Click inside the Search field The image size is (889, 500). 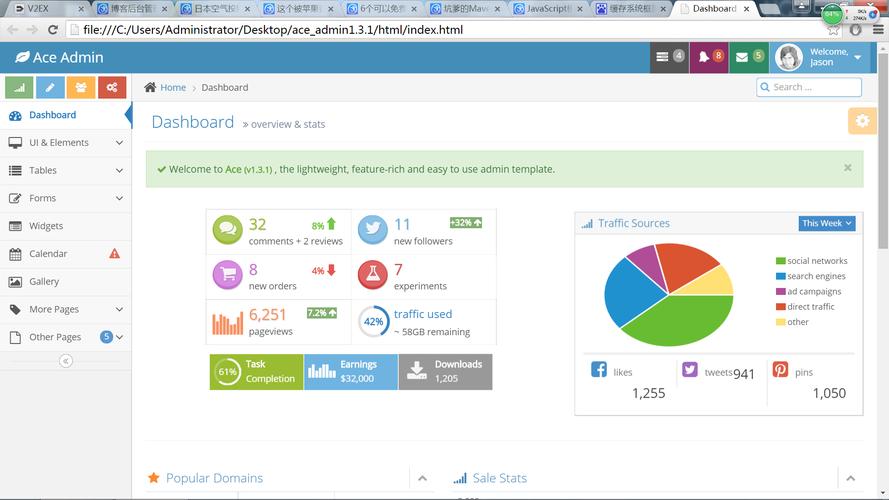(x=809, y=87)
